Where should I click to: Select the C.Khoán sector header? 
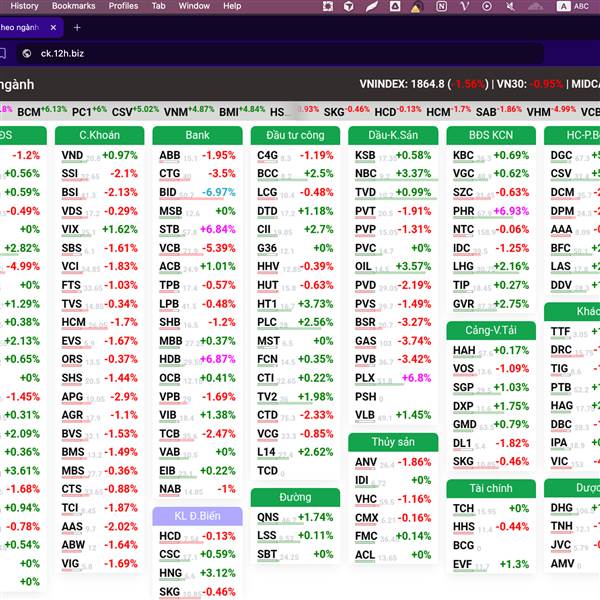pos(99,135)
